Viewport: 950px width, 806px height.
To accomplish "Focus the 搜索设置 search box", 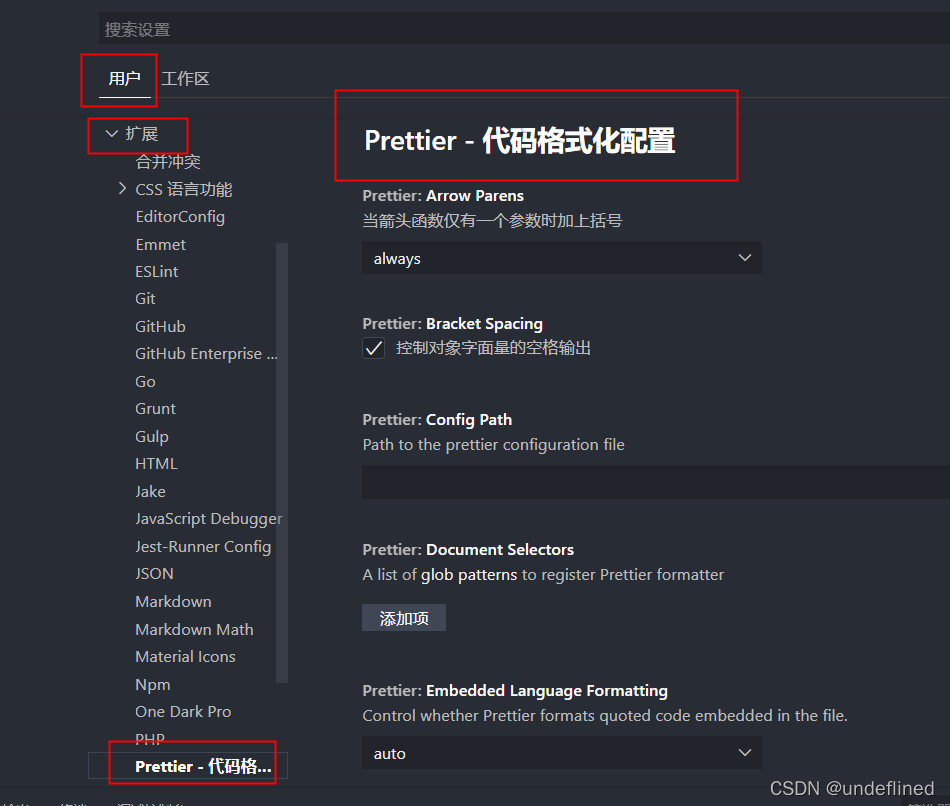I will click(524, 29).
